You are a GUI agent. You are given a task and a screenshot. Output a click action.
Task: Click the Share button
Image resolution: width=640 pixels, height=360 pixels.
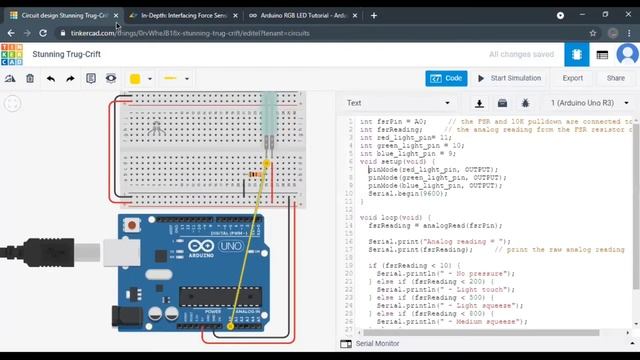(x=616, y=78)
